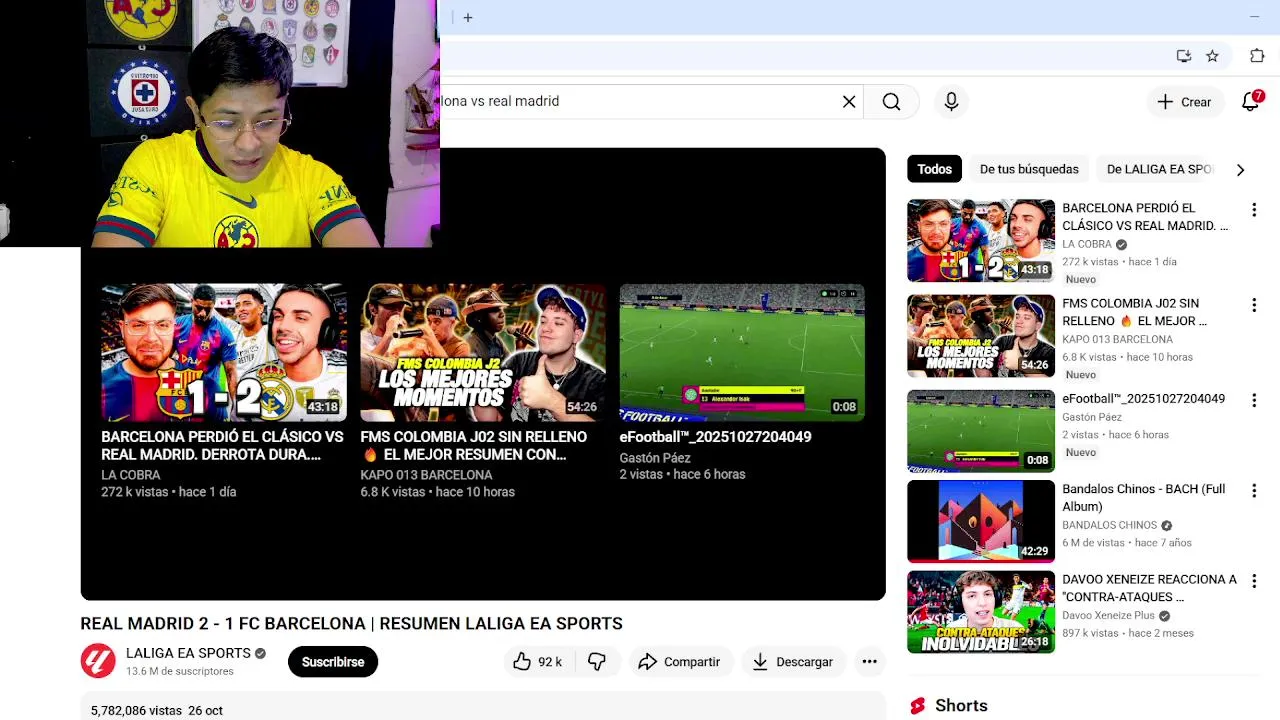Viewport: 1280px width, 720px height.
Task: Go to the endscreen KAPO 013 BARCELONA channel
Action: [426, 475]
